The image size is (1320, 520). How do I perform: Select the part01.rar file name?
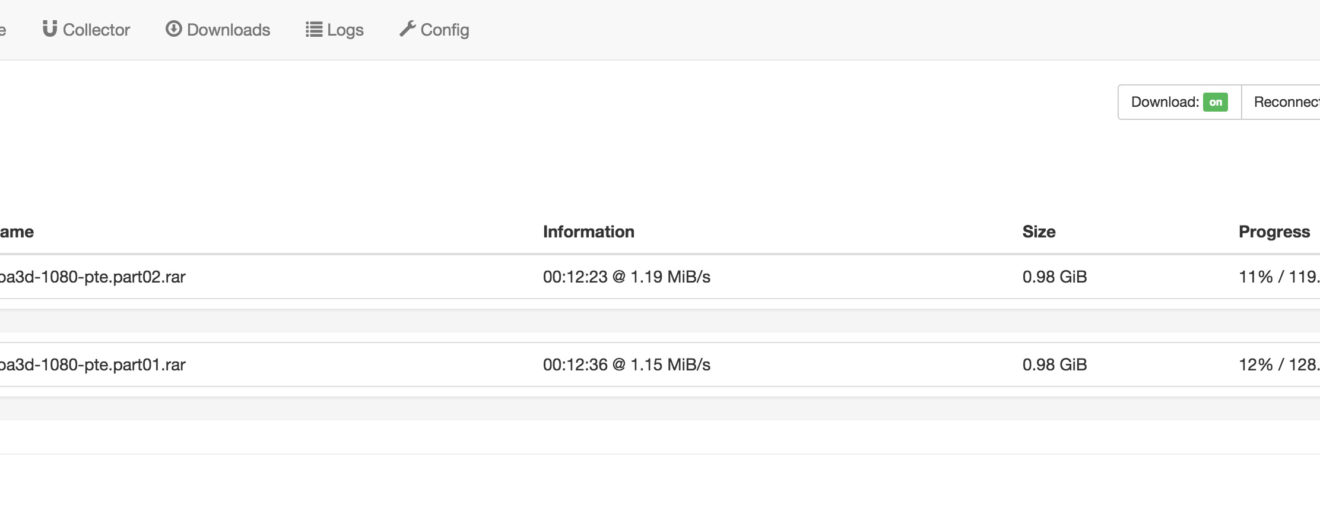point(92,365)
